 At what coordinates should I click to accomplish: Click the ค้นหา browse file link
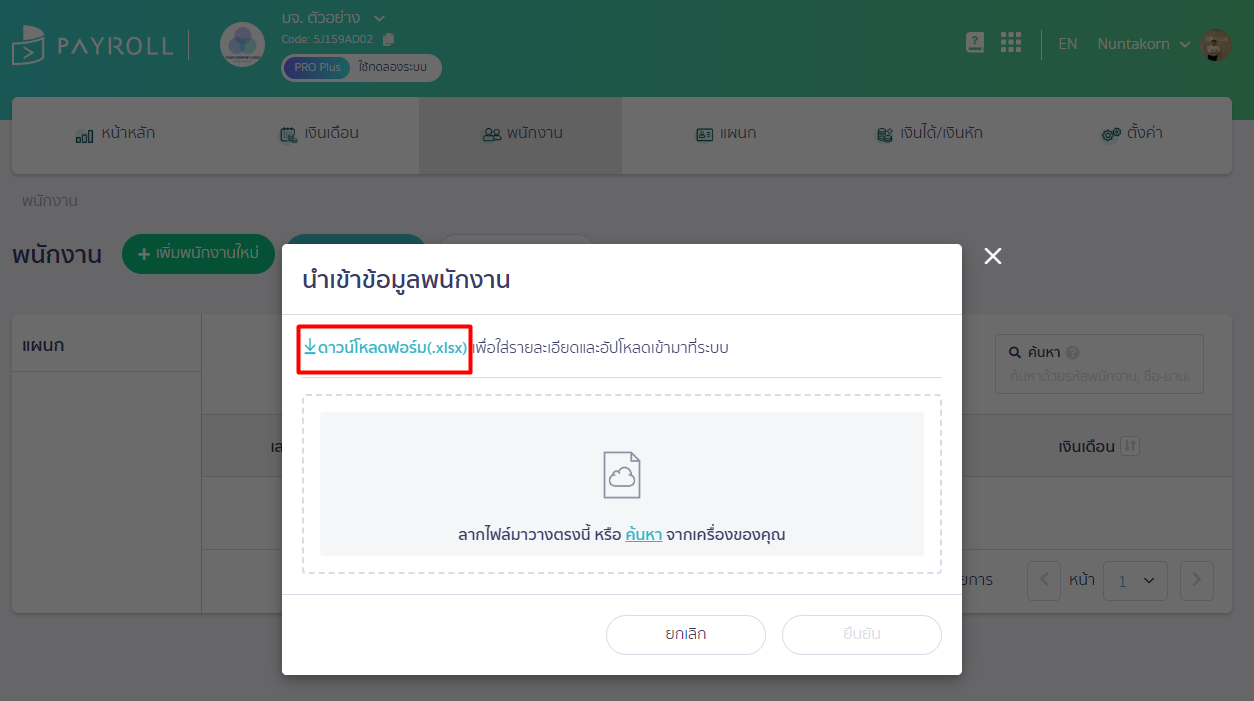[643, 534]
